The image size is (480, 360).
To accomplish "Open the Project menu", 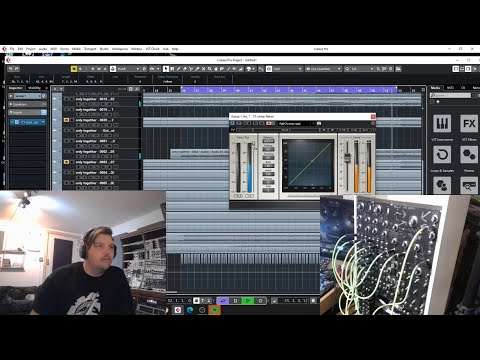I will [x=31, y=49].
